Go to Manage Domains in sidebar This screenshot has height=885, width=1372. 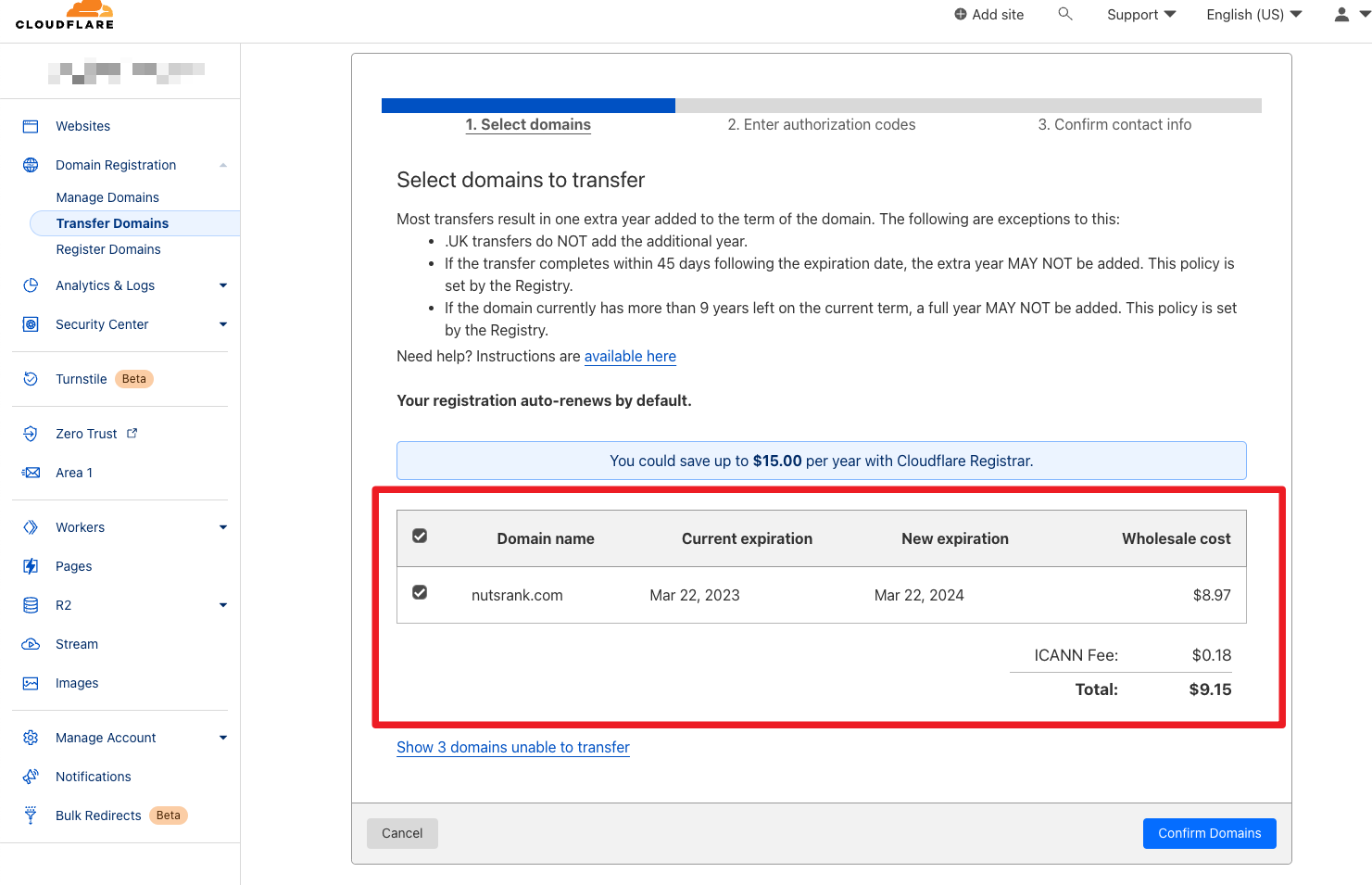pos(107,197)
